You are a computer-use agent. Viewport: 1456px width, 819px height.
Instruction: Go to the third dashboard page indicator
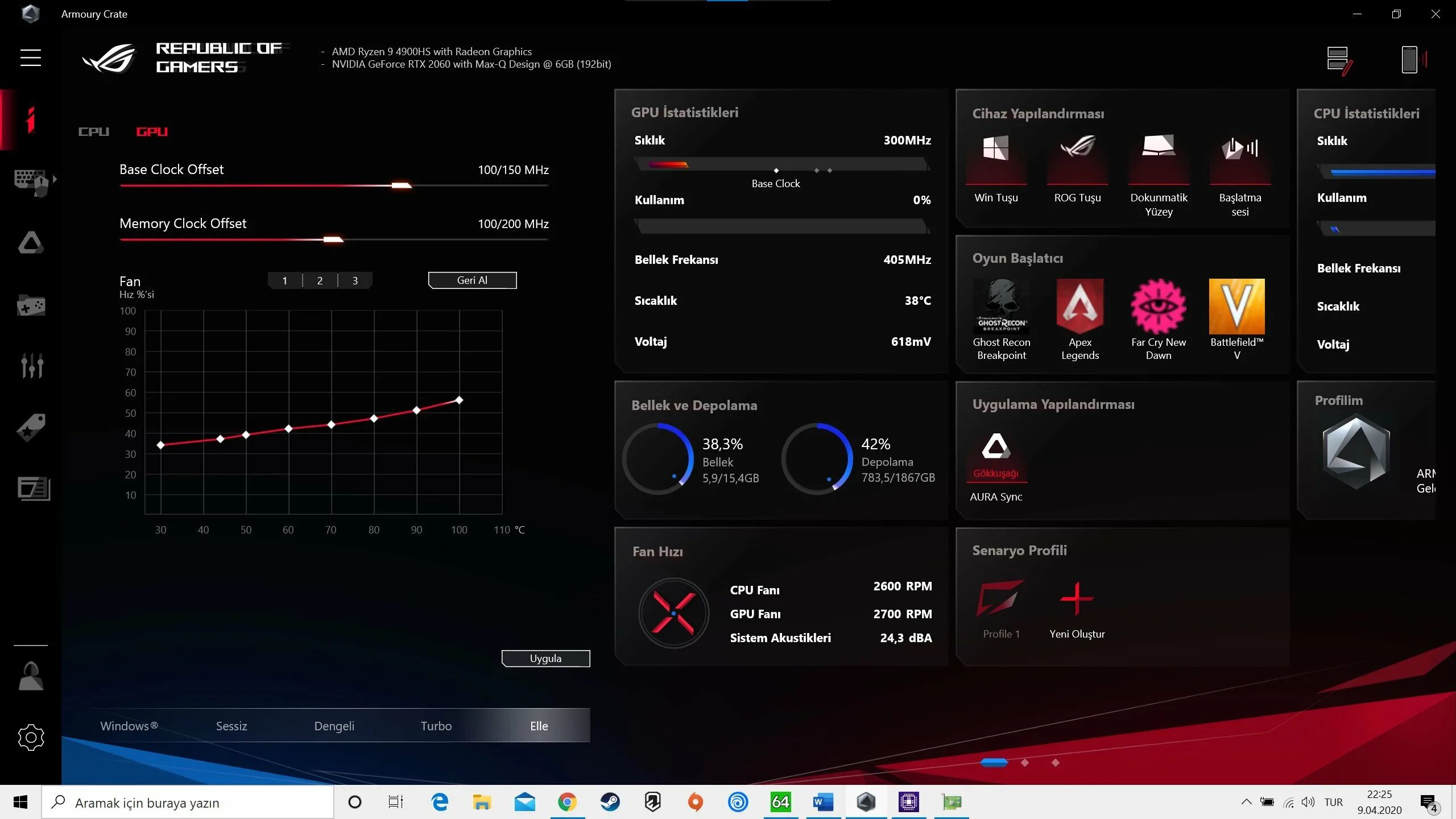[1056, 763]
